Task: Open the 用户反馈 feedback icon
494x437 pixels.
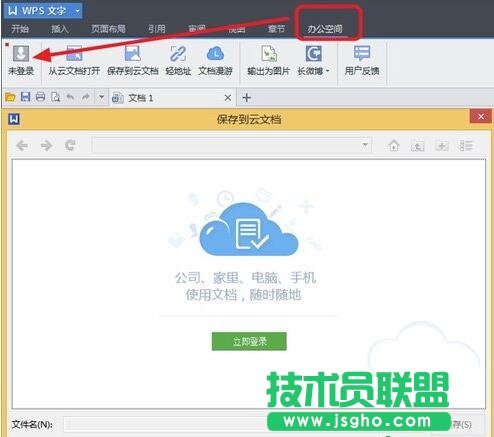Action: point(362,53)
